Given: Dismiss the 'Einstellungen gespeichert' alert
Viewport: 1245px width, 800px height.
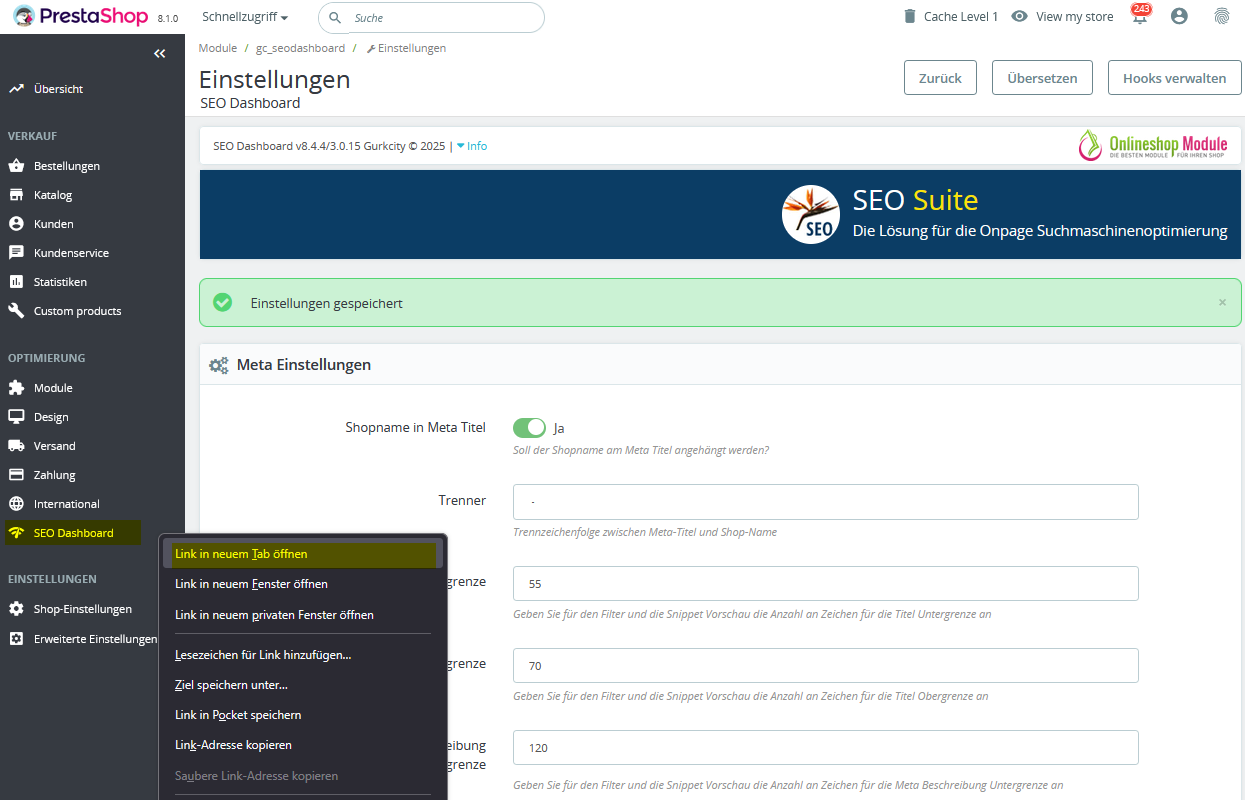Looking at the screenshot, I should 1222,302.
